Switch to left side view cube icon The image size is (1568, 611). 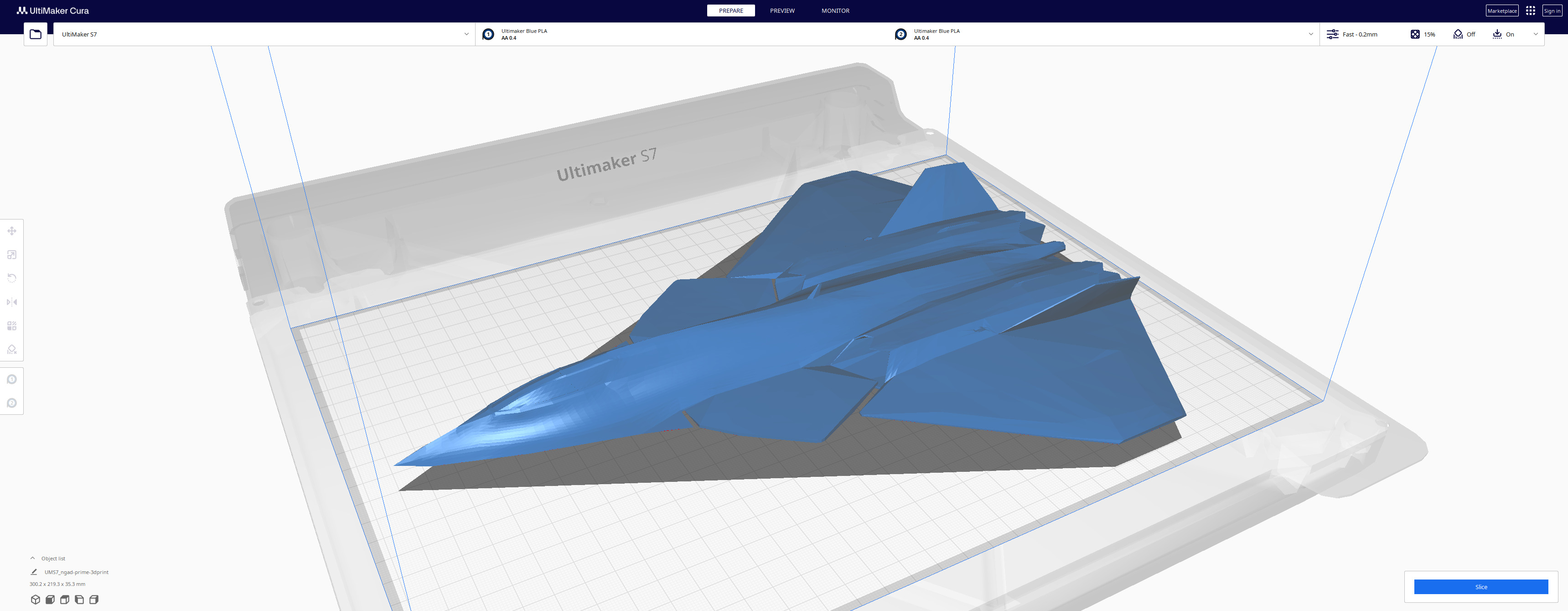coord(79,600)
